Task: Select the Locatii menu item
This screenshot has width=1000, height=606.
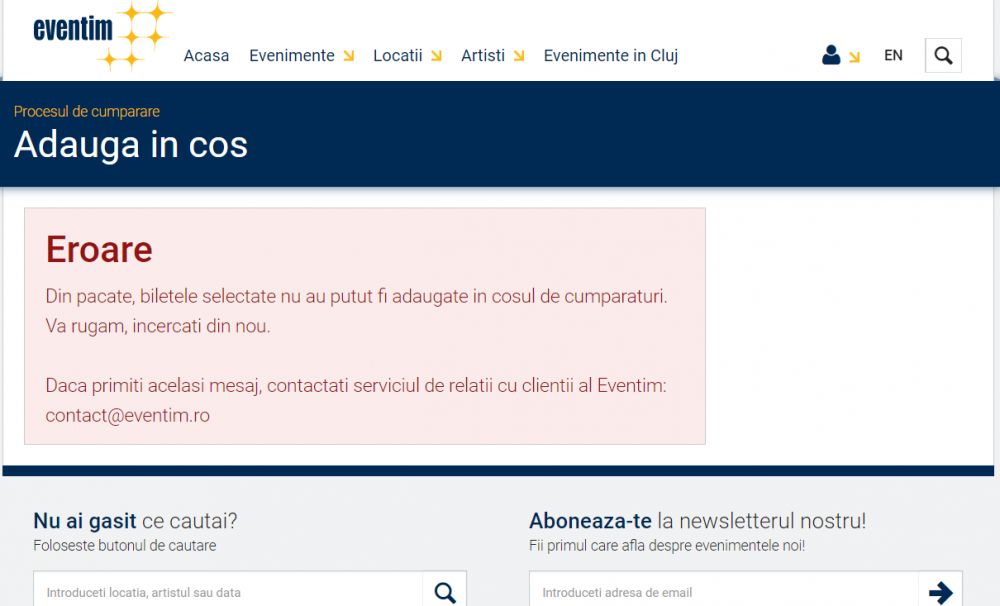Action: (x=397, y=56)
